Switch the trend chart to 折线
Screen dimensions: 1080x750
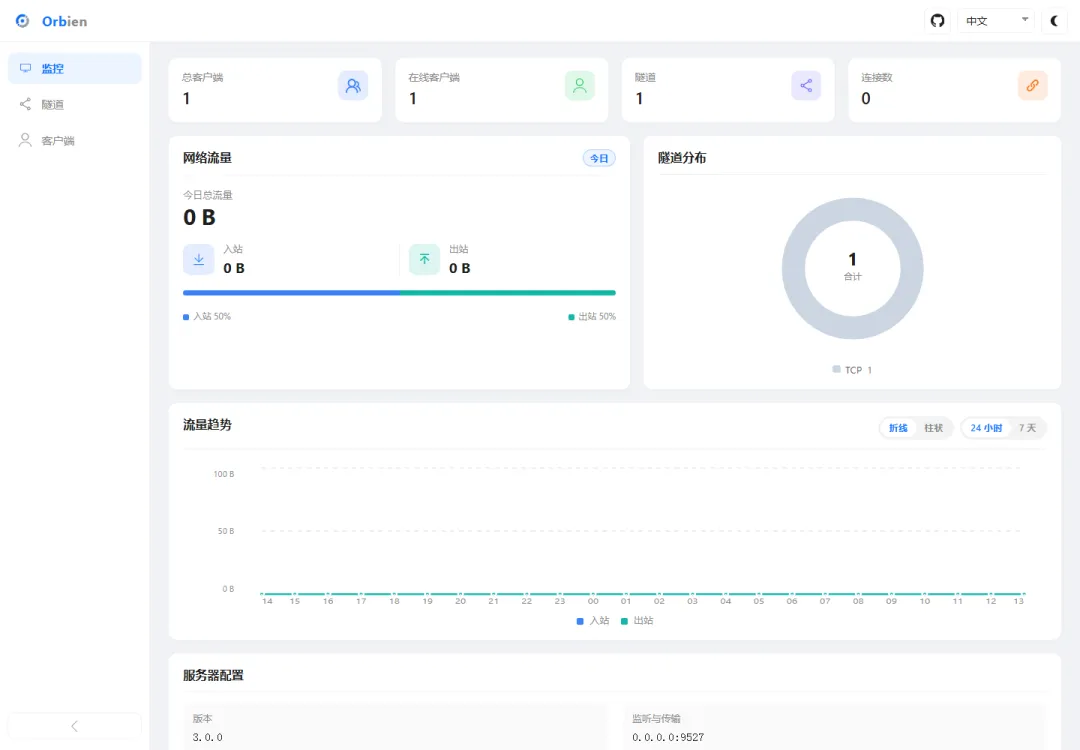pyautogui.click(x=898, y=428)
